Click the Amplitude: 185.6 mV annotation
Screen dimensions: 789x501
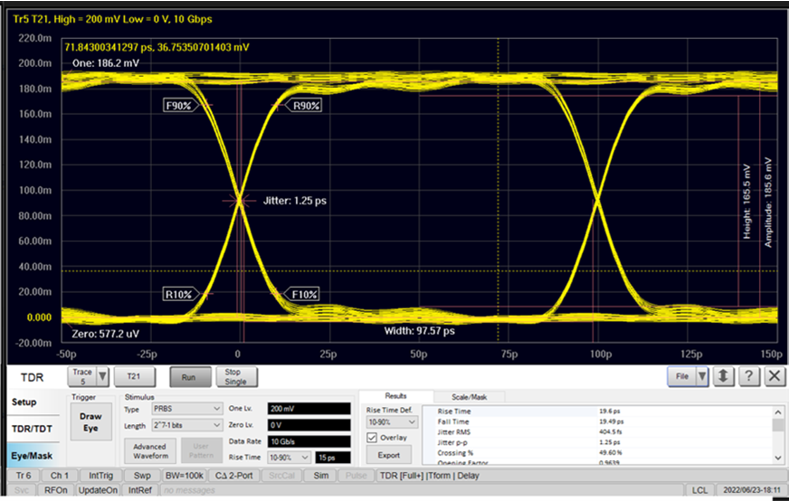pos(768,202)
